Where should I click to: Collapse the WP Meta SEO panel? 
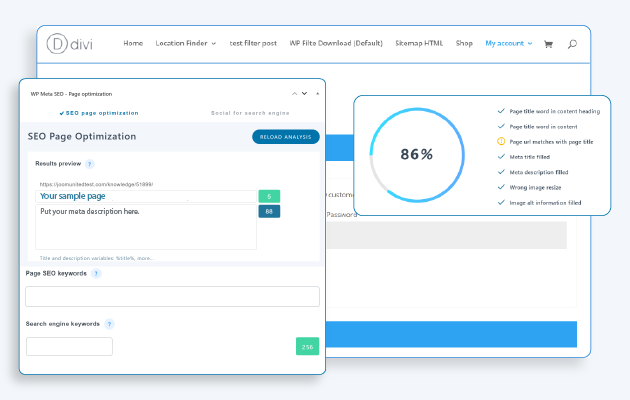pyautogui.click(x=293, y=93)
